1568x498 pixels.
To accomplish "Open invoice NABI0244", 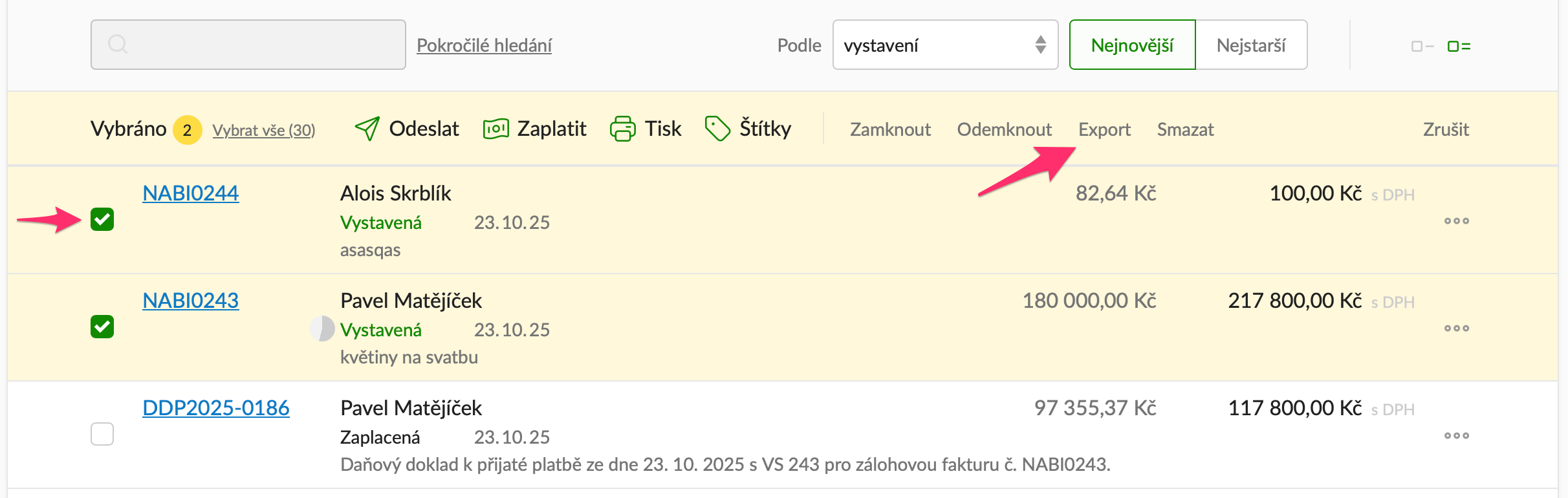I will pos(190,192).
